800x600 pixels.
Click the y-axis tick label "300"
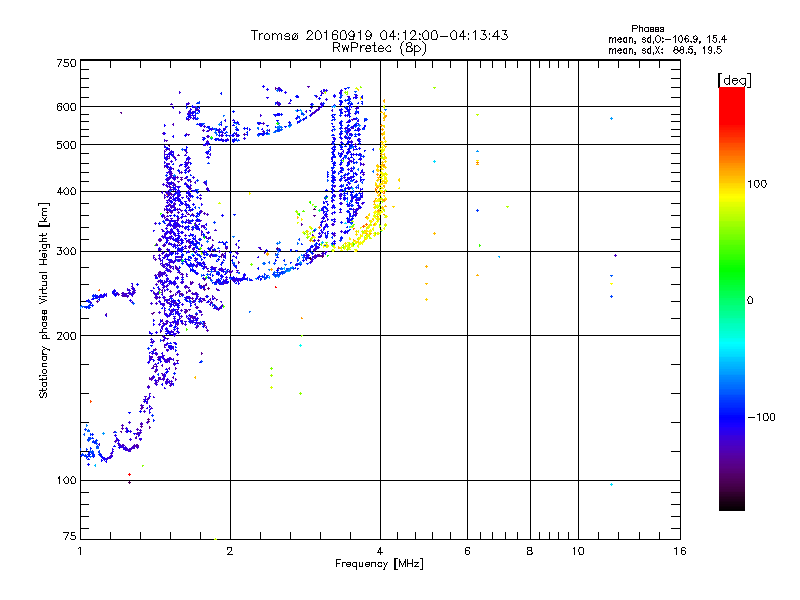pyautogui.click(x=66, y=251)
